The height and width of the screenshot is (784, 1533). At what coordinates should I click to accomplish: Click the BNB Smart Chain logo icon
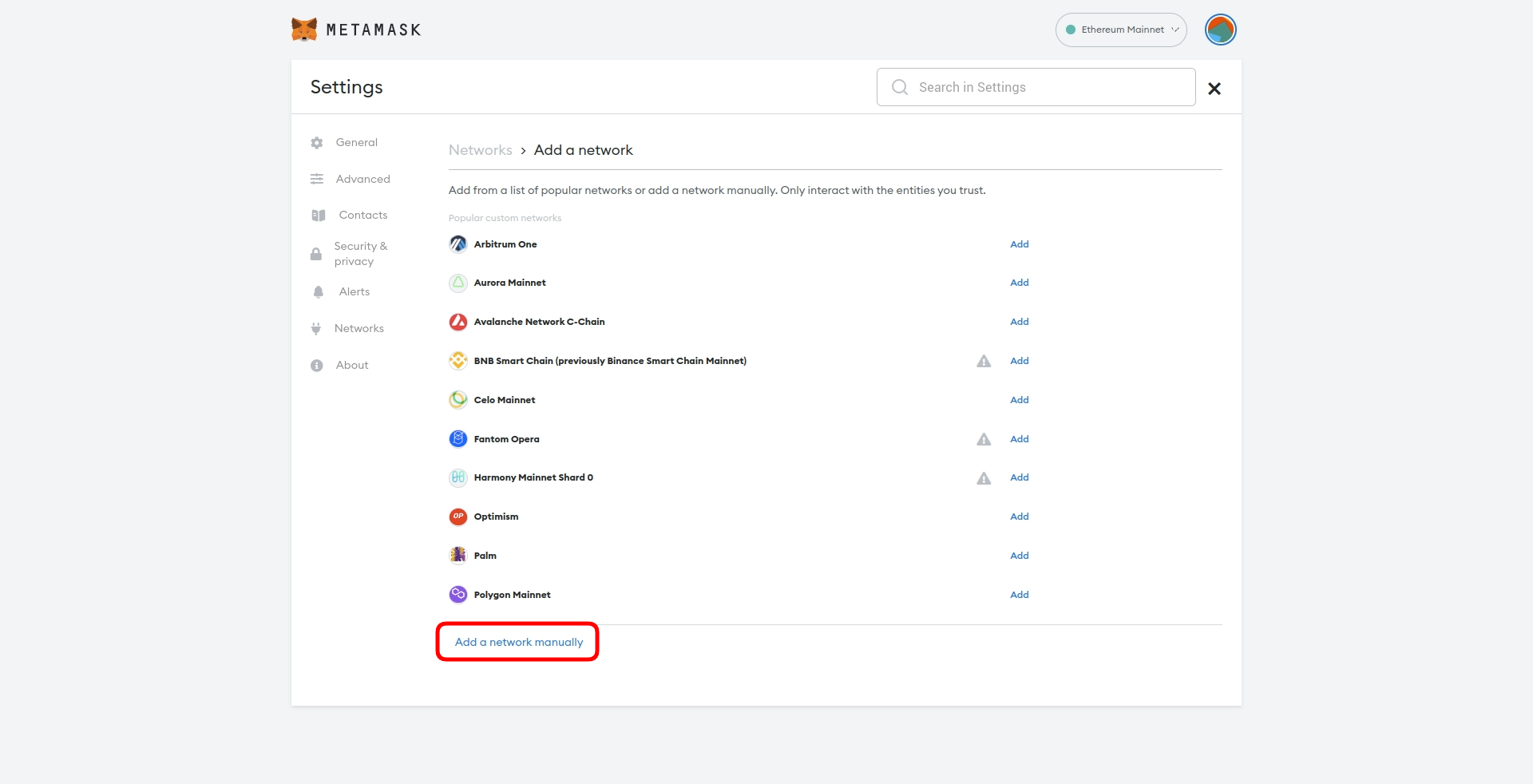pyautogui.click(x=458, y=361)
